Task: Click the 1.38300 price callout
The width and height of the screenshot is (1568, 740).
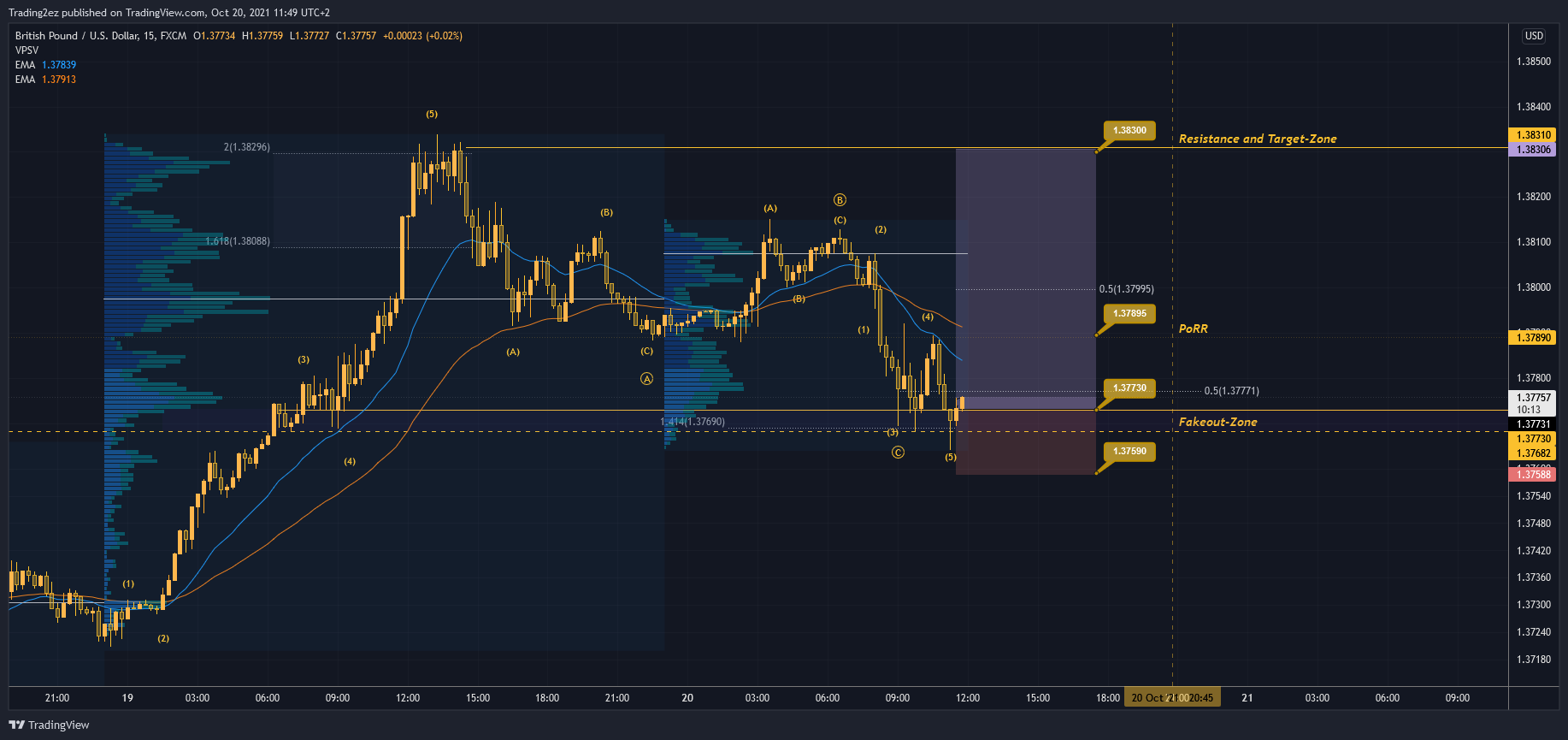Action: [x=1129, y=130]
